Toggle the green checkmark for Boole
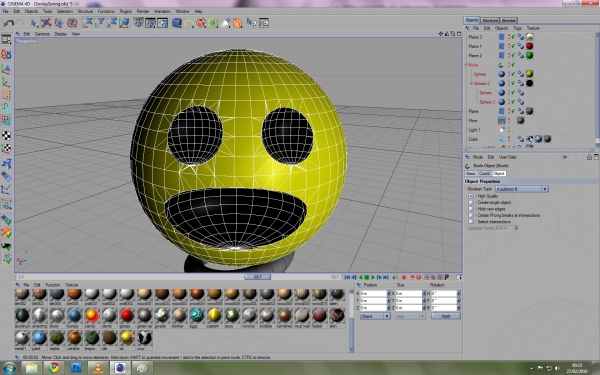600x375 pixels. coord(513,65)
